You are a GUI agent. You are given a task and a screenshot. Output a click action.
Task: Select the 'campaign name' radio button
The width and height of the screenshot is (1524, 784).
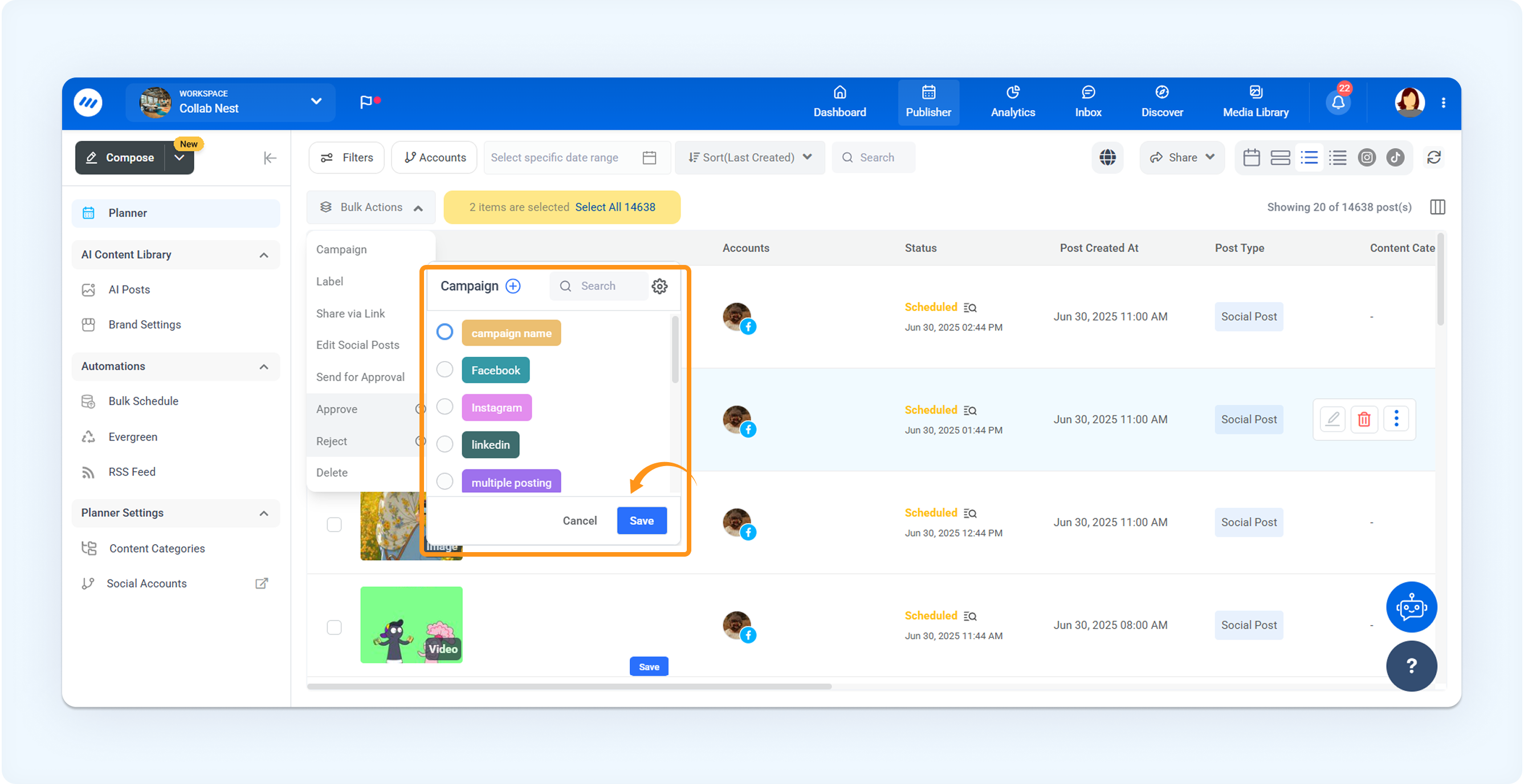445,332
